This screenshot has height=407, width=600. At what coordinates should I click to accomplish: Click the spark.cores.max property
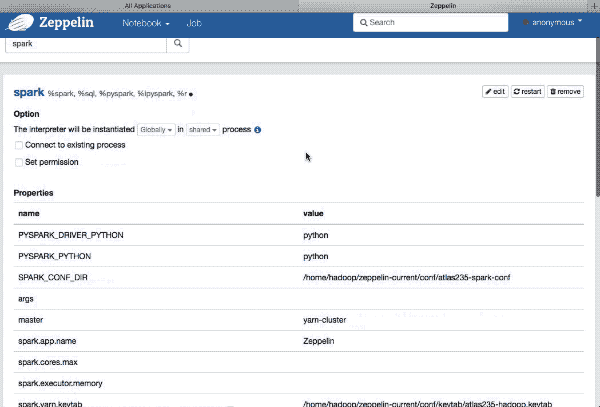[x=48, y=362]
